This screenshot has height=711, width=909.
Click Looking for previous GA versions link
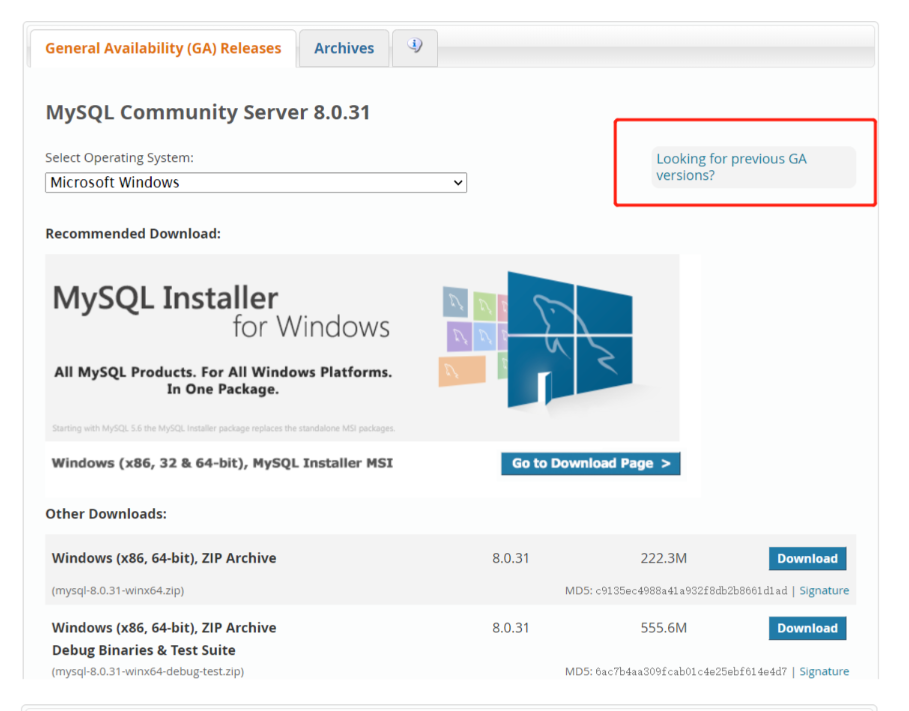coord(731,167)
